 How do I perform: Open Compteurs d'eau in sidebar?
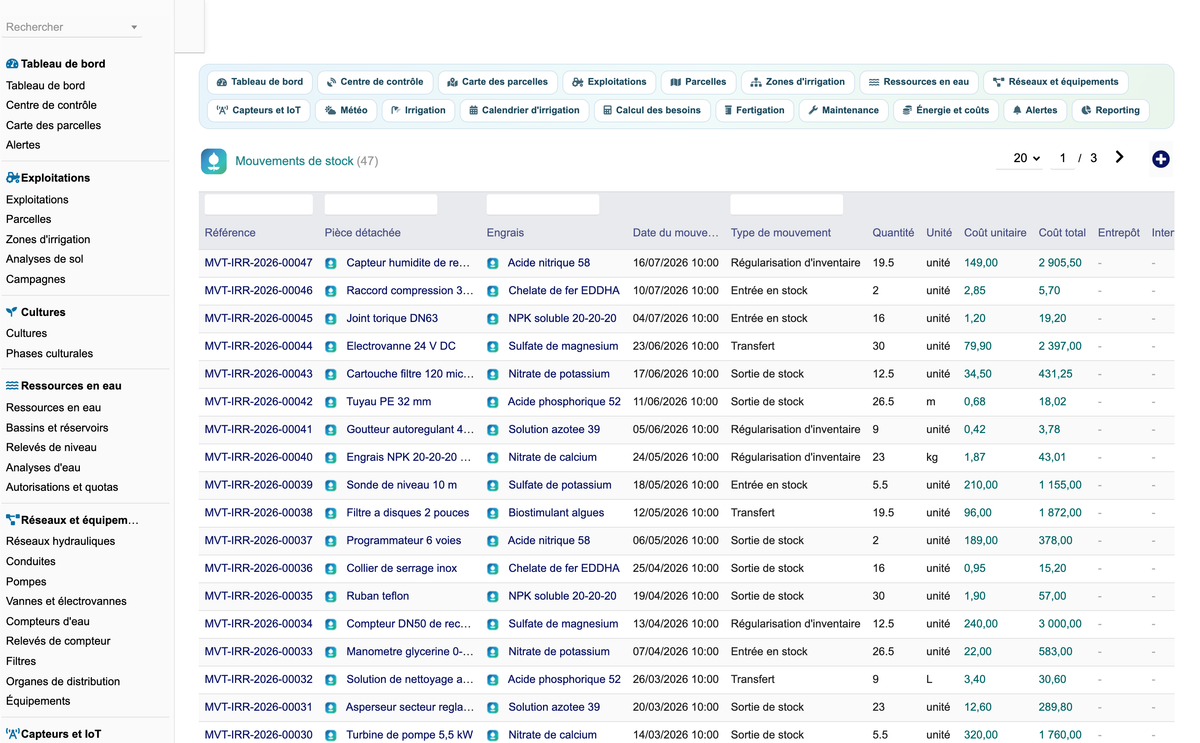[x=48, y=621]
